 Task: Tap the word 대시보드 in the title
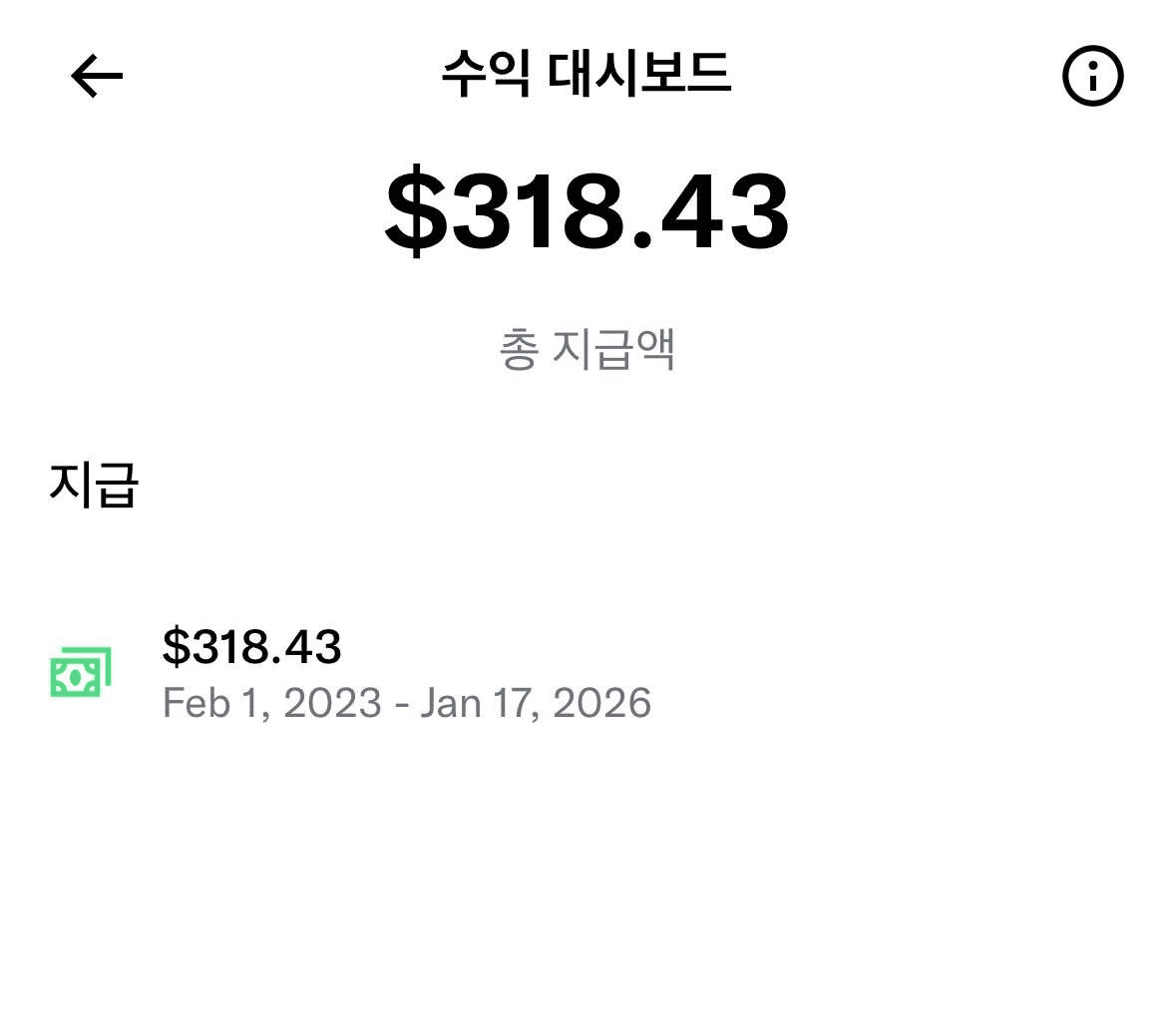pos(639,74)
